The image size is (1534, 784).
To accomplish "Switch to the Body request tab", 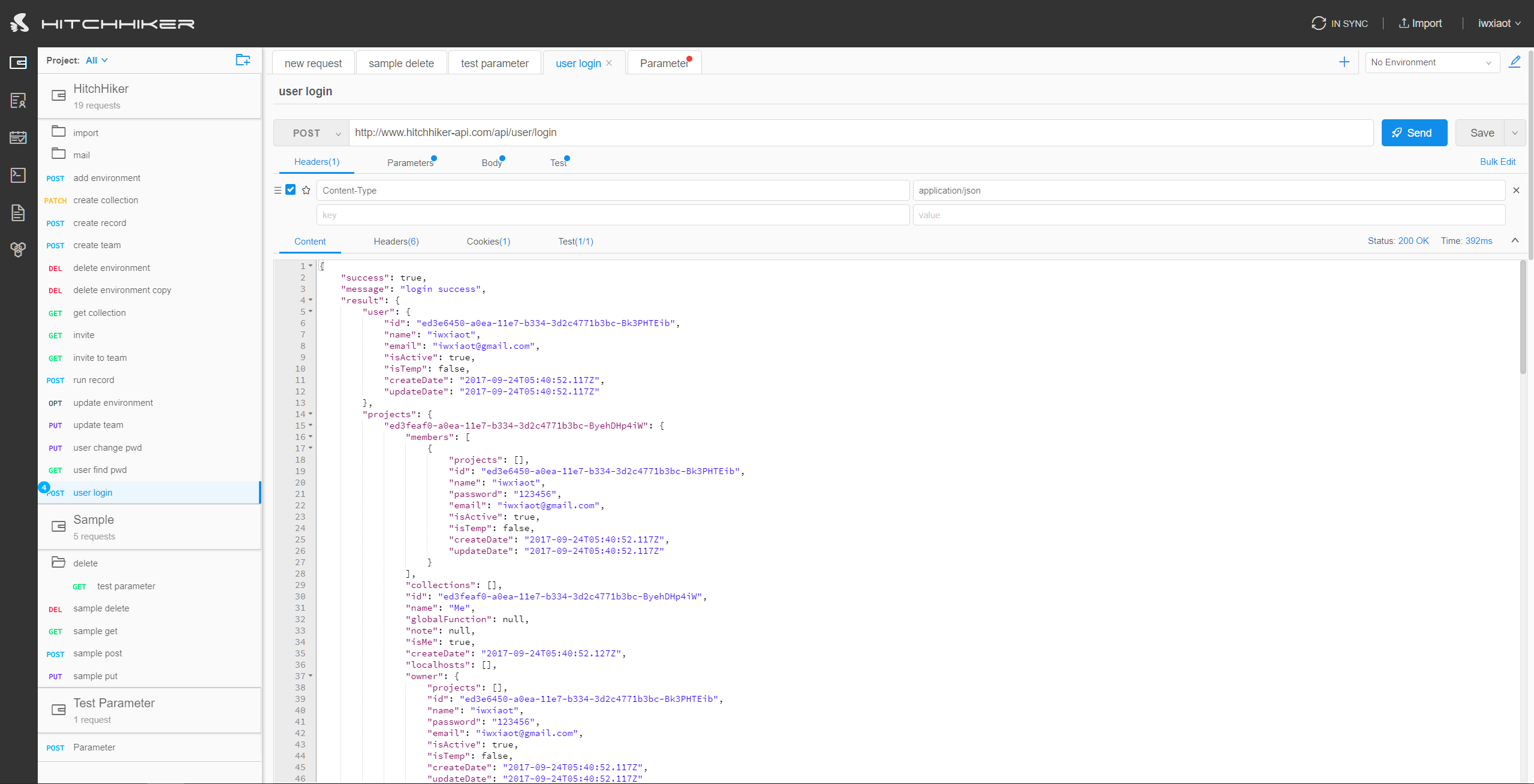I will tap(492, 162).
